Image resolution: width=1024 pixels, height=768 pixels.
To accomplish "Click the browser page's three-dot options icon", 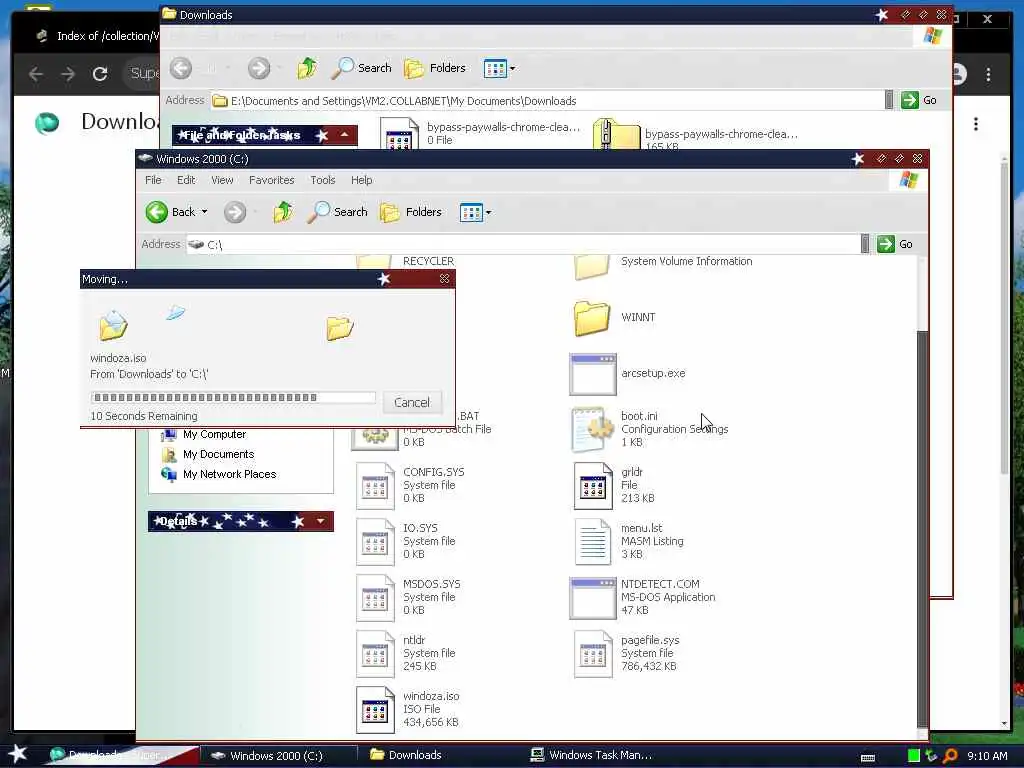I will coord(976,124).
